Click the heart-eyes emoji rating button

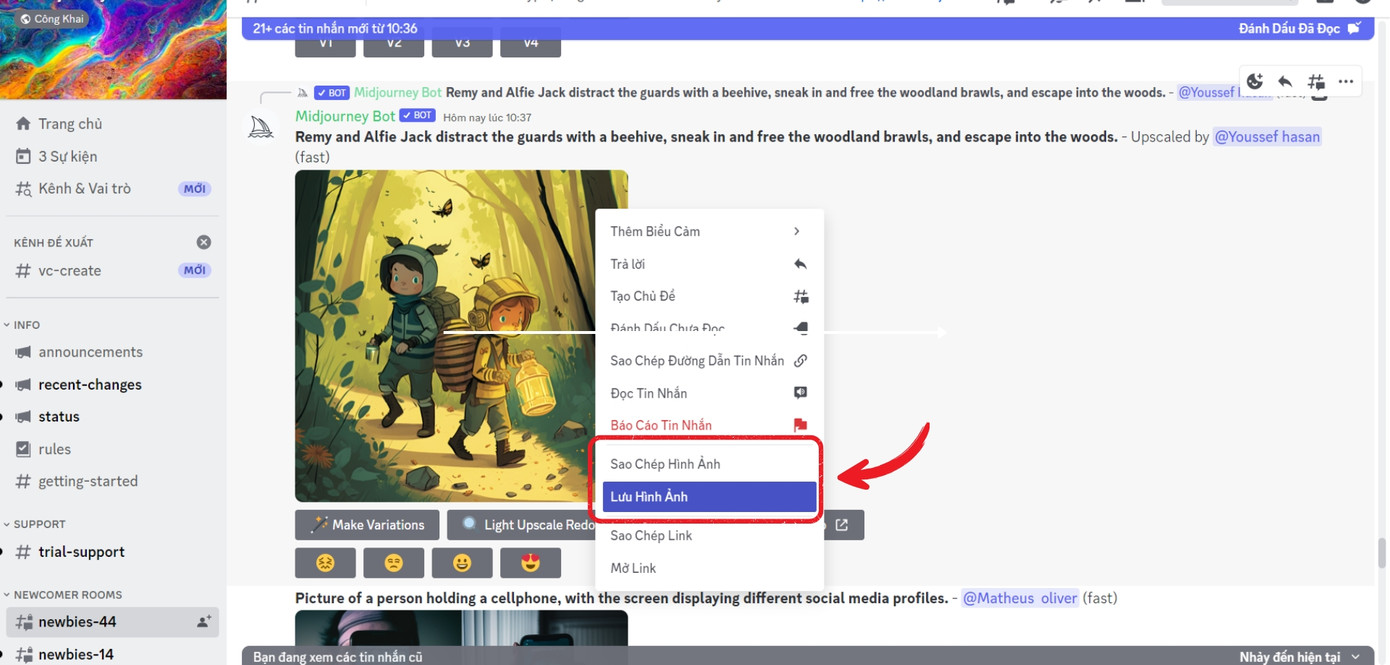[x=530, y=563]
